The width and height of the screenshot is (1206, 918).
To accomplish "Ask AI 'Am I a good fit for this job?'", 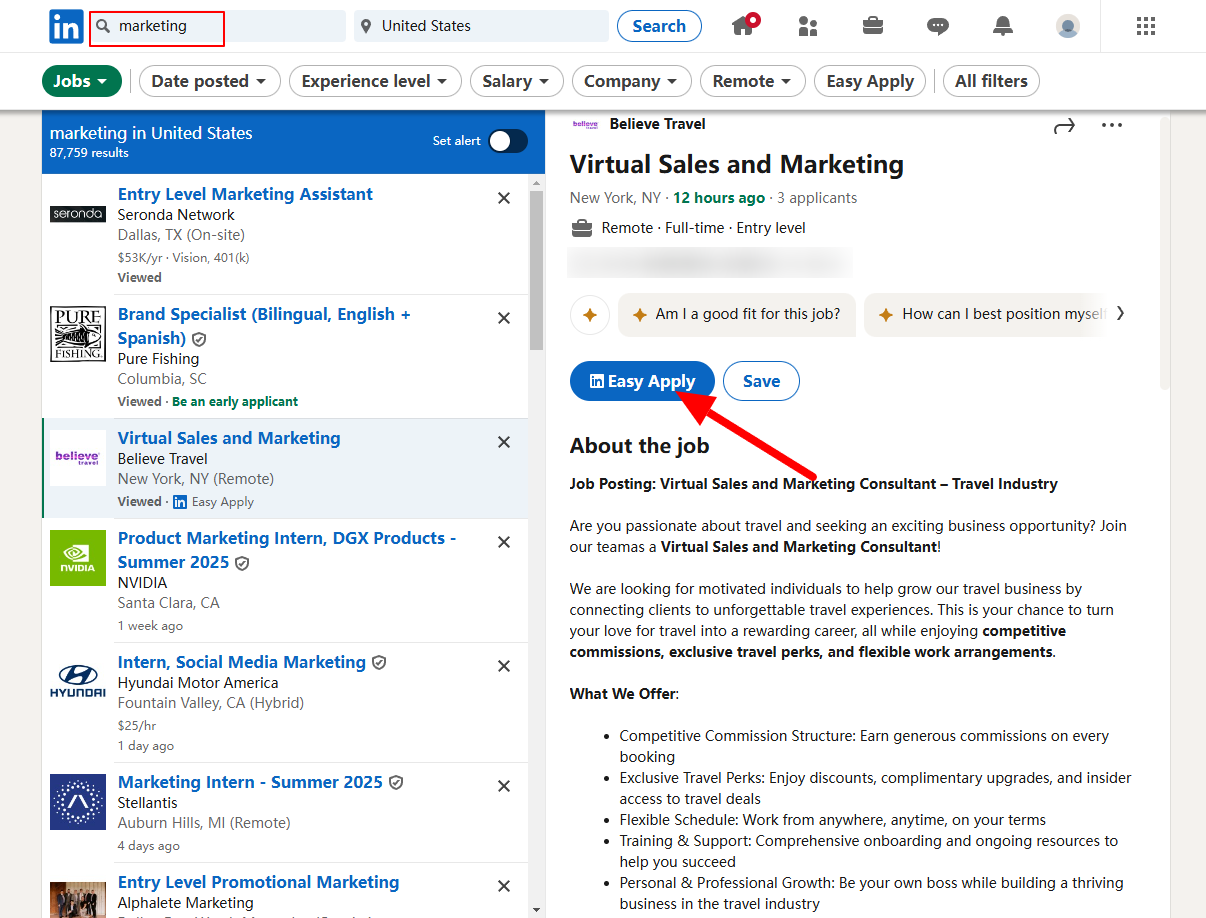I will [x=736, y=314].
